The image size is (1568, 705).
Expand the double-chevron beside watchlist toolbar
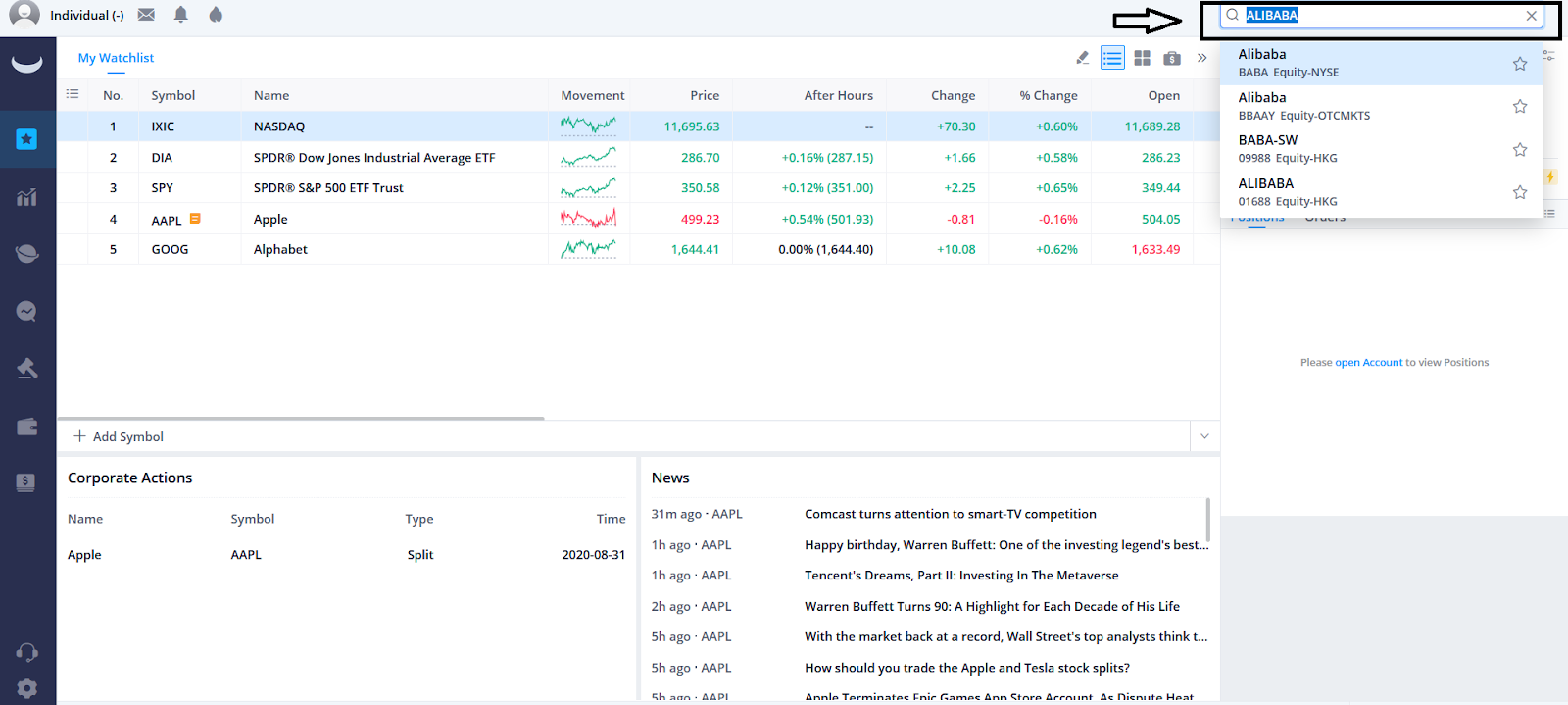point(1202,58)
